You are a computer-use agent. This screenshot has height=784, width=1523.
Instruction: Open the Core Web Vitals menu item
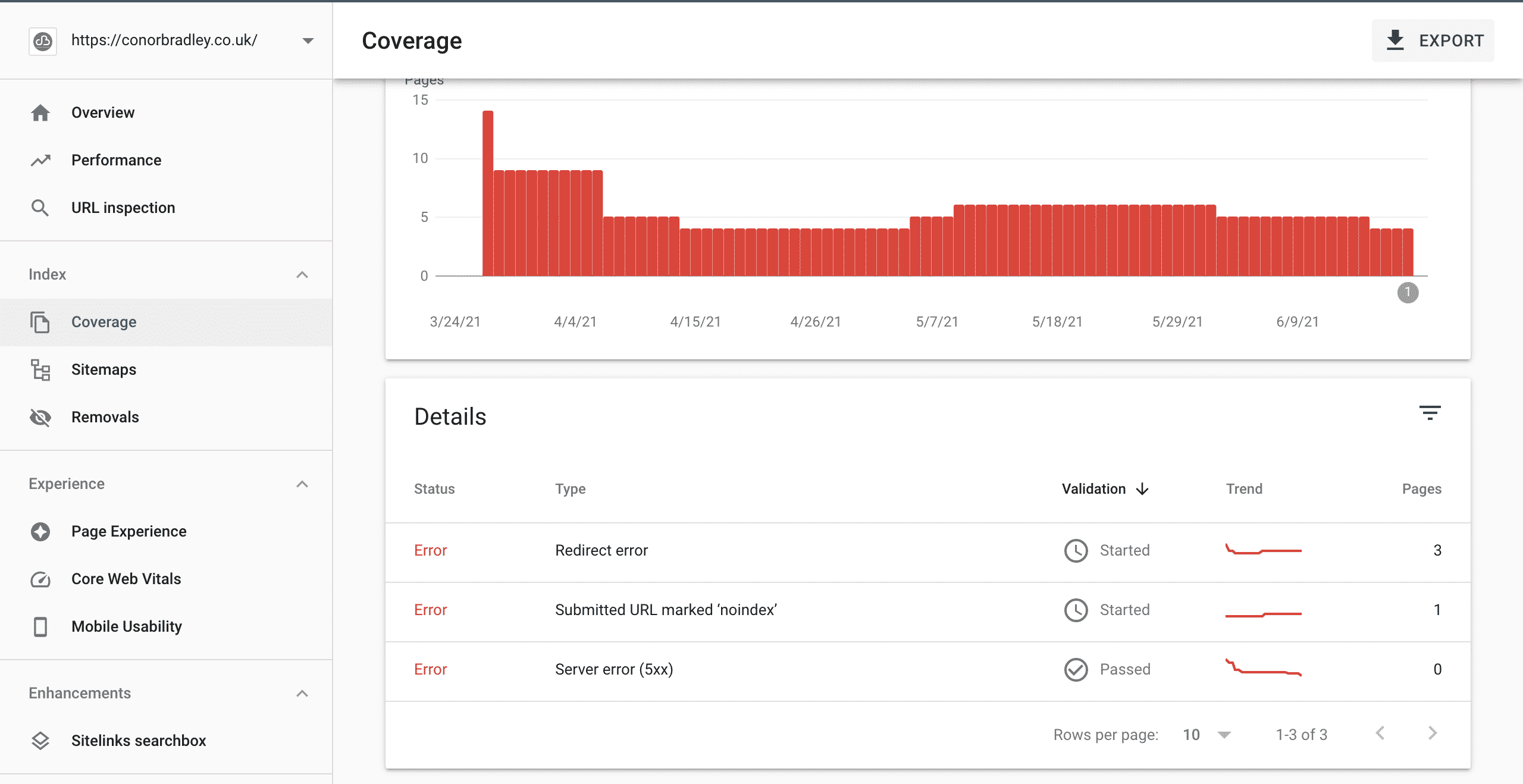pyautogui.click(x=166, y=579)
